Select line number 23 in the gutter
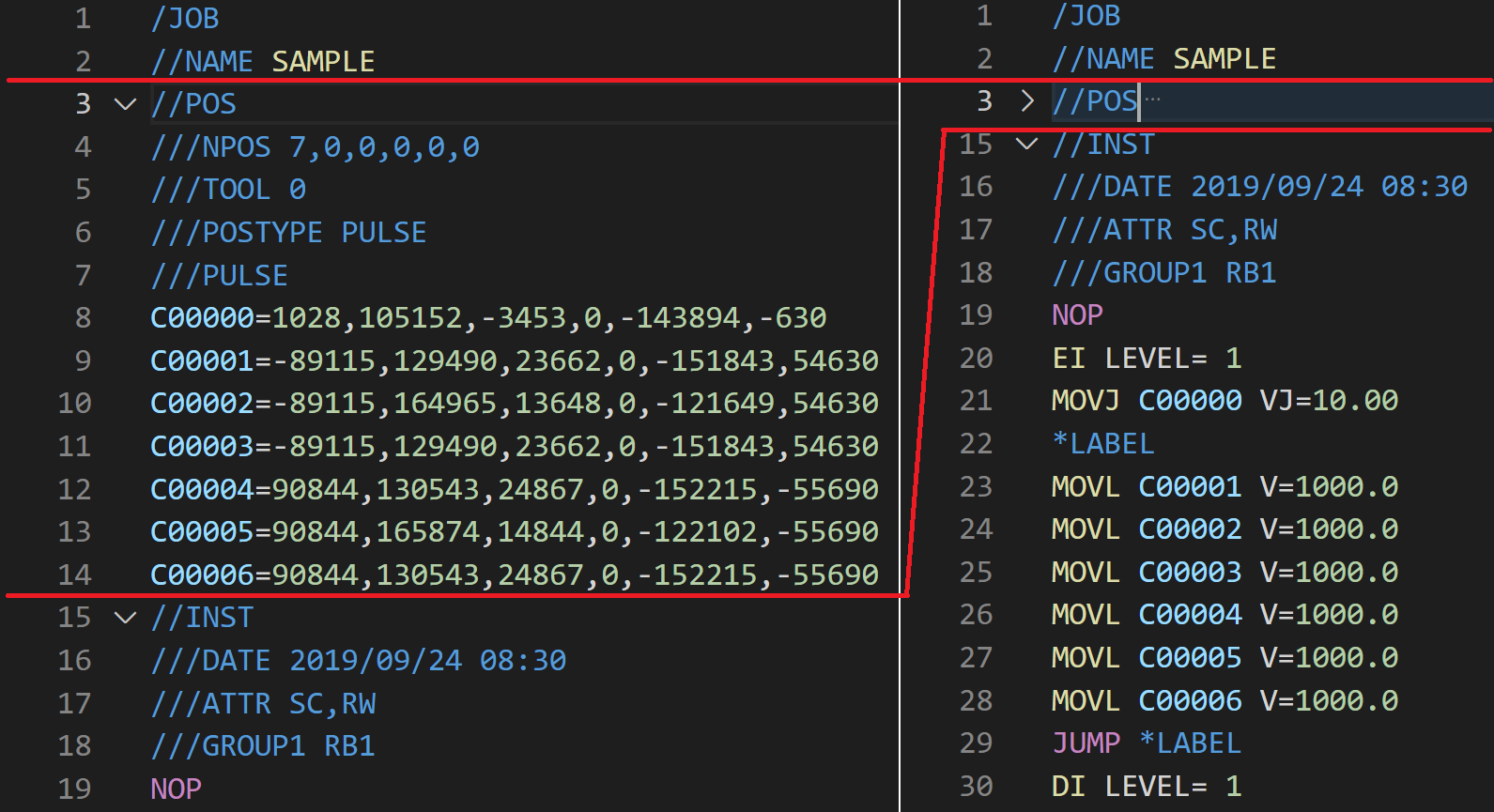 (x=976, y=487)
